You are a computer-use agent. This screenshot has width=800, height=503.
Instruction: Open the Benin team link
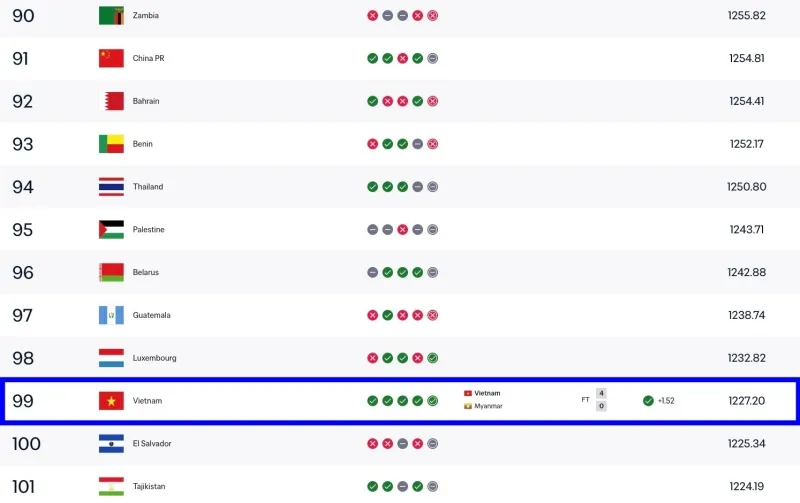[142, 144]
